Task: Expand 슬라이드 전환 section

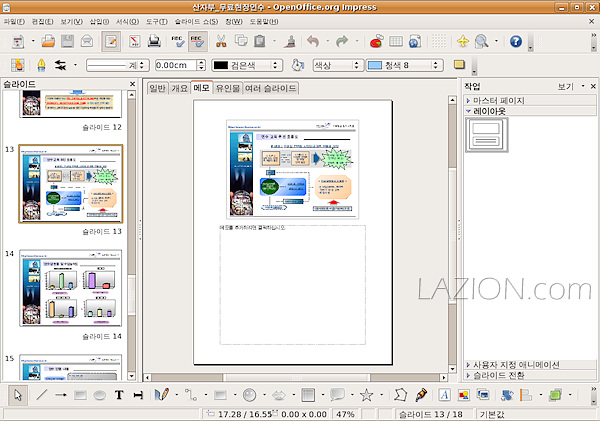Action: point(530,375)
